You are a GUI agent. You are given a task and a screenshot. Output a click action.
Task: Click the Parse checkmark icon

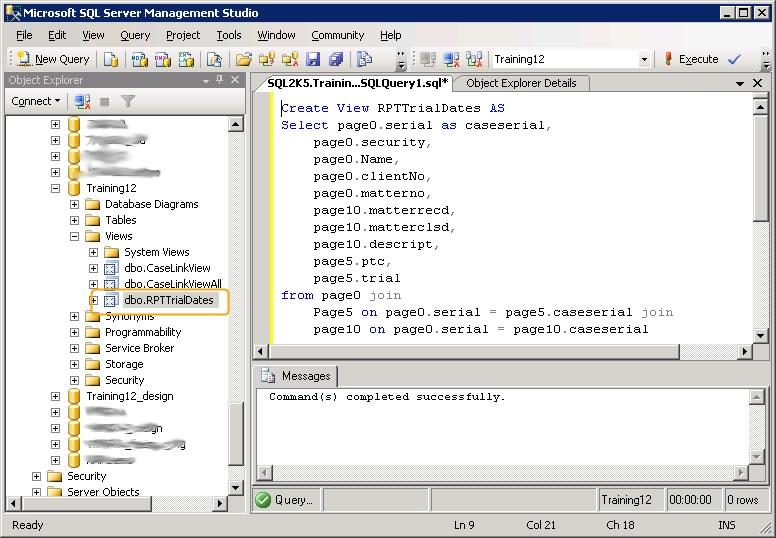[x=734, y=59]
